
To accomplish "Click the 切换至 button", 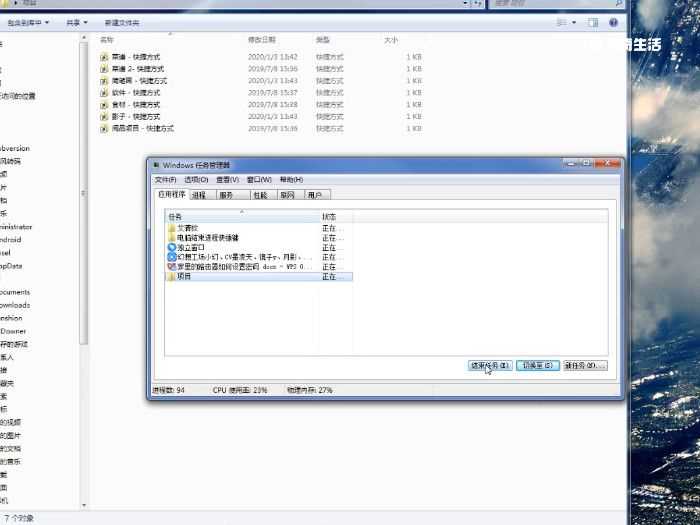I will (x=537, y=366).
